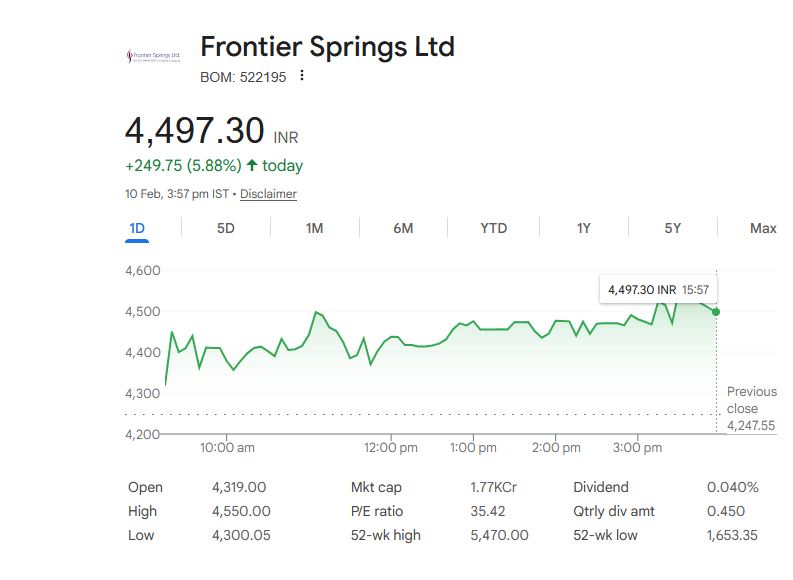The image size is (793, 580).
Task: Open the three-dot more options menu
Action: pyautogui.click(x=302, y=76)
